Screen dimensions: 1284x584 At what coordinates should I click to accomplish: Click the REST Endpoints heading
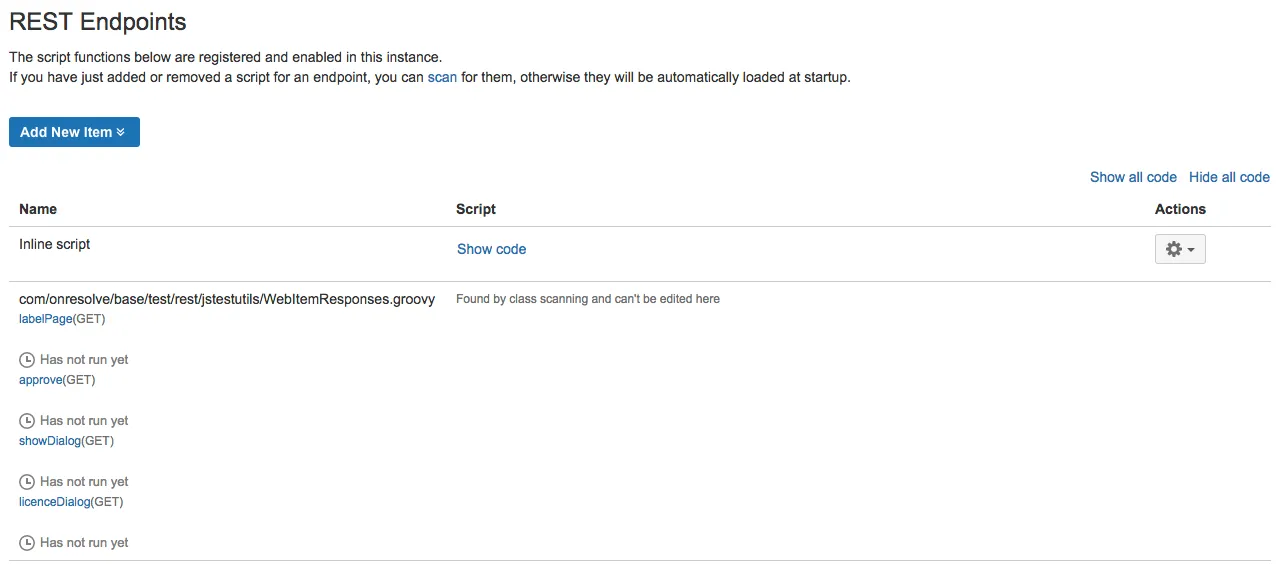[98, 21]
